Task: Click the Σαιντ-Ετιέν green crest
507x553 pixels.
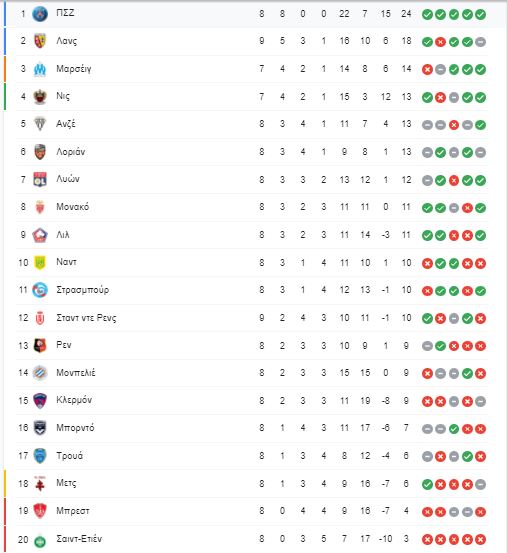Action: click(40, 540)
